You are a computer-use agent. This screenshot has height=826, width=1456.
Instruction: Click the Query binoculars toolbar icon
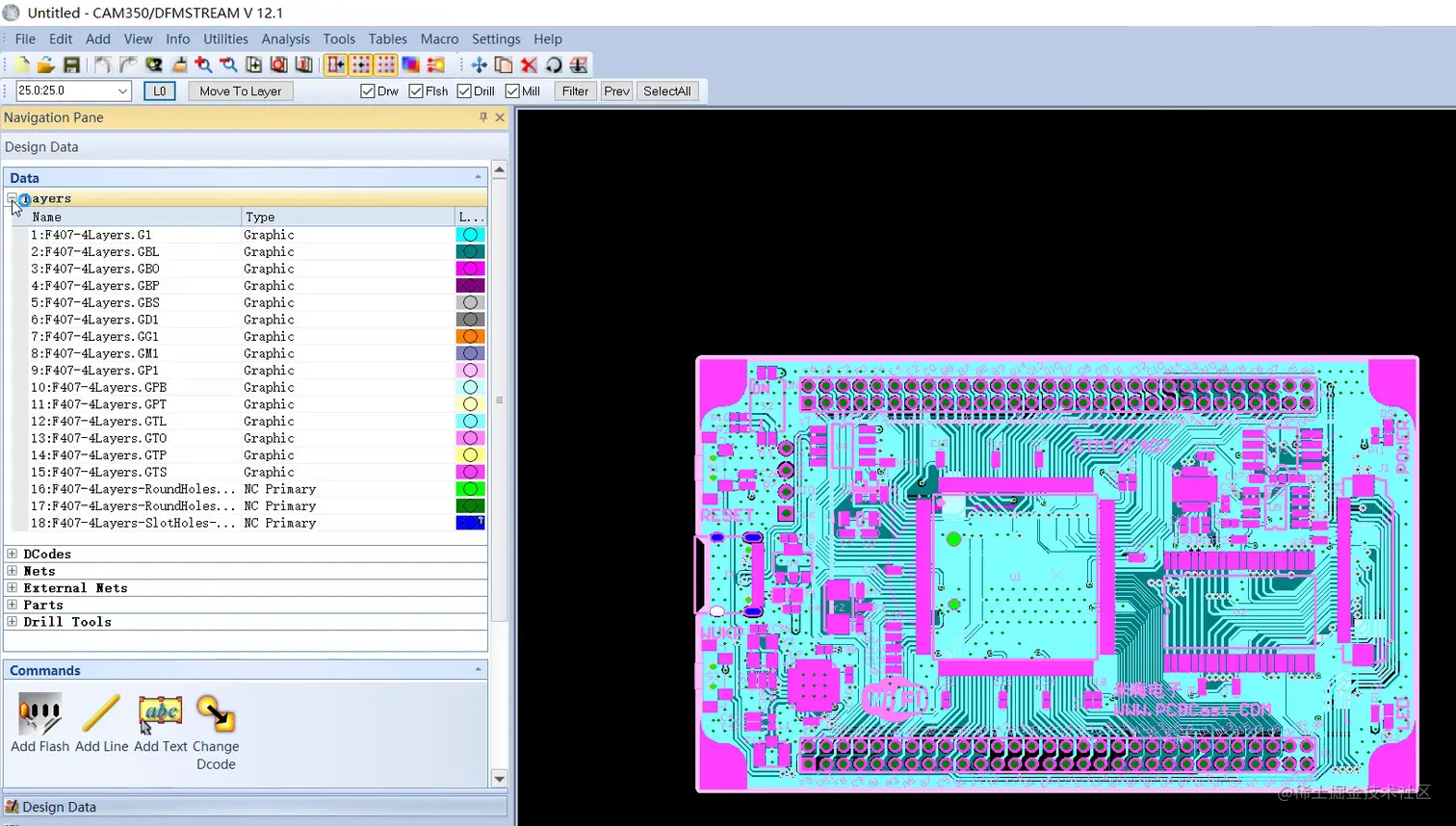(154, 65)
